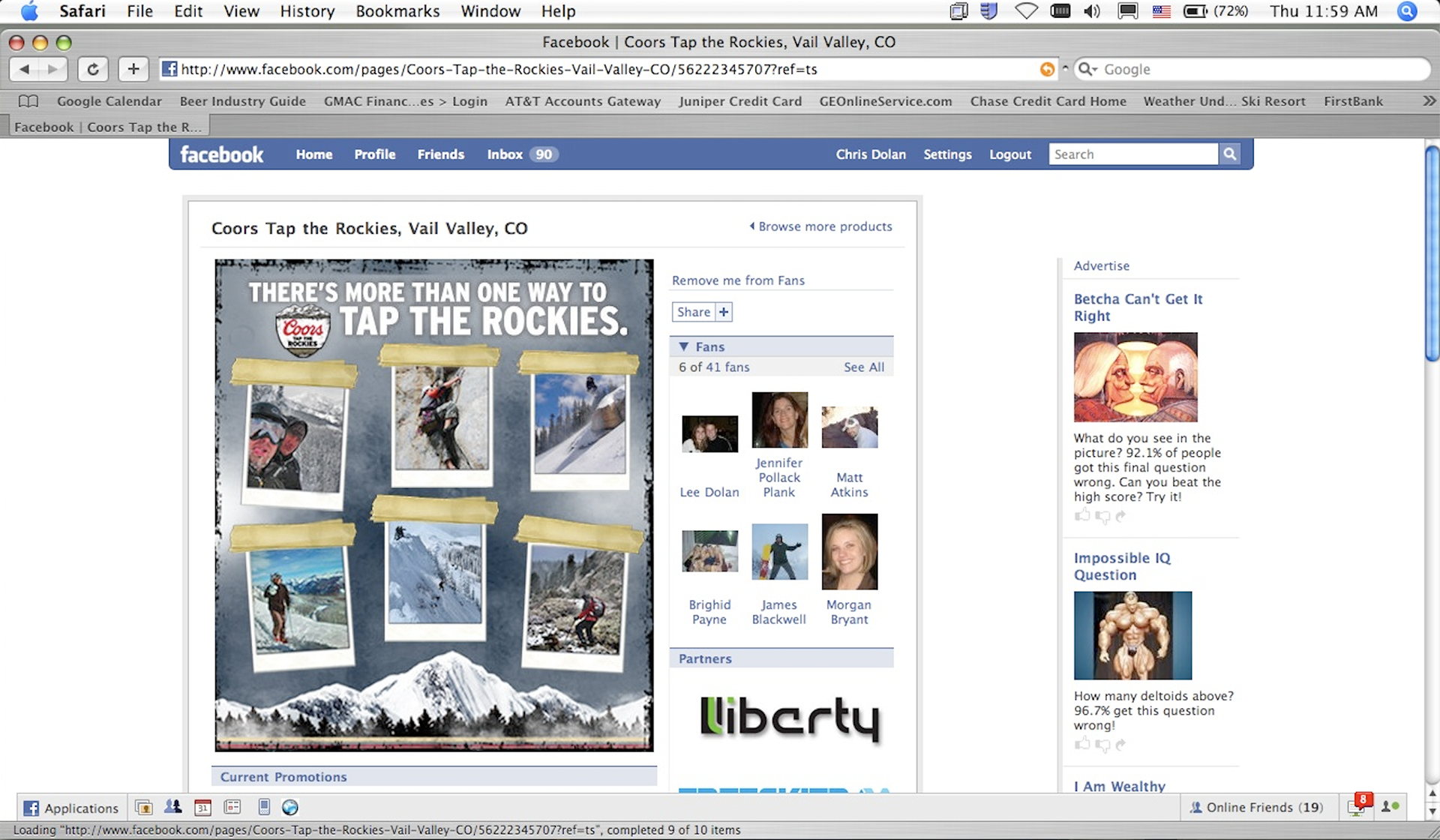Image resolution: width=1440 pixels, height=840 pixels.
Task: Show hidden bookmarks with the double chevron
Action: tap(1429, 100)
